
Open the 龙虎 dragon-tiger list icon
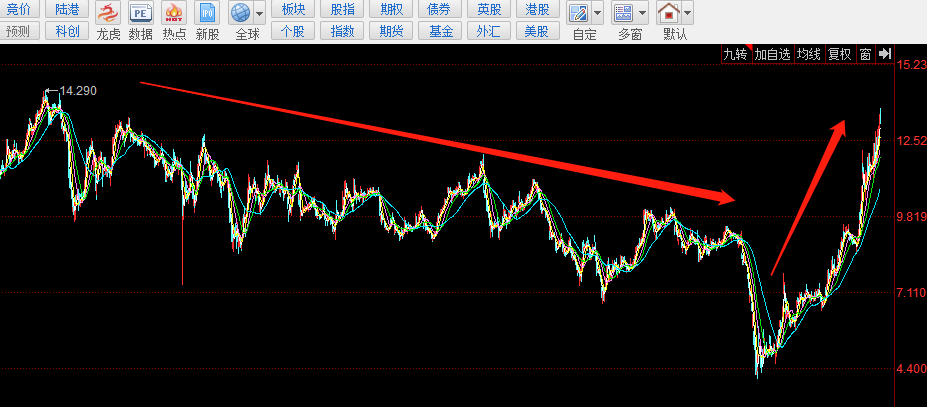108,14
